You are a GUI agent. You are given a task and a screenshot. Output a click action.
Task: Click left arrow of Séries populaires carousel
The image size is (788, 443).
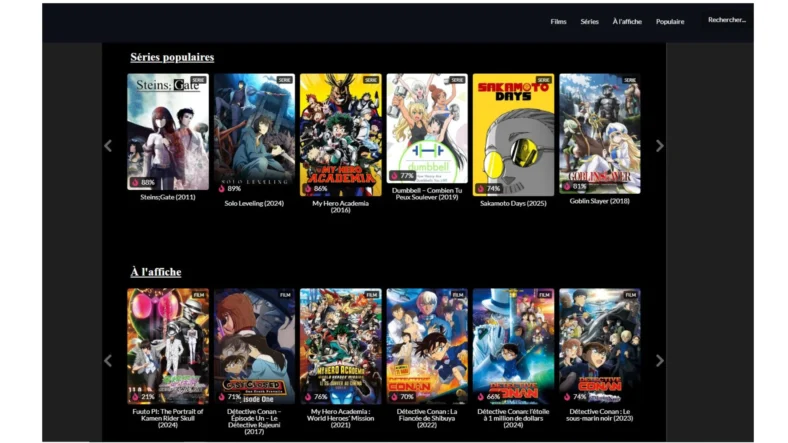108,146
